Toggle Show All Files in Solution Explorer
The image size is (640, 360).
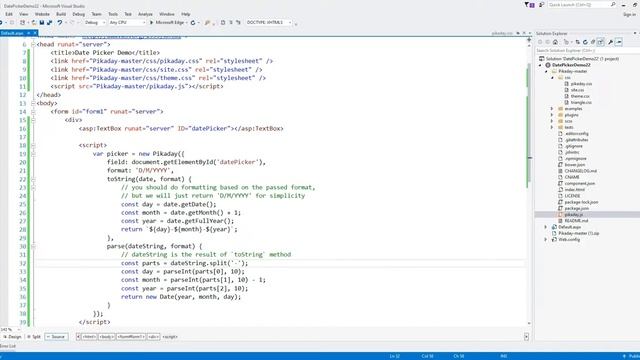point(601,42)
